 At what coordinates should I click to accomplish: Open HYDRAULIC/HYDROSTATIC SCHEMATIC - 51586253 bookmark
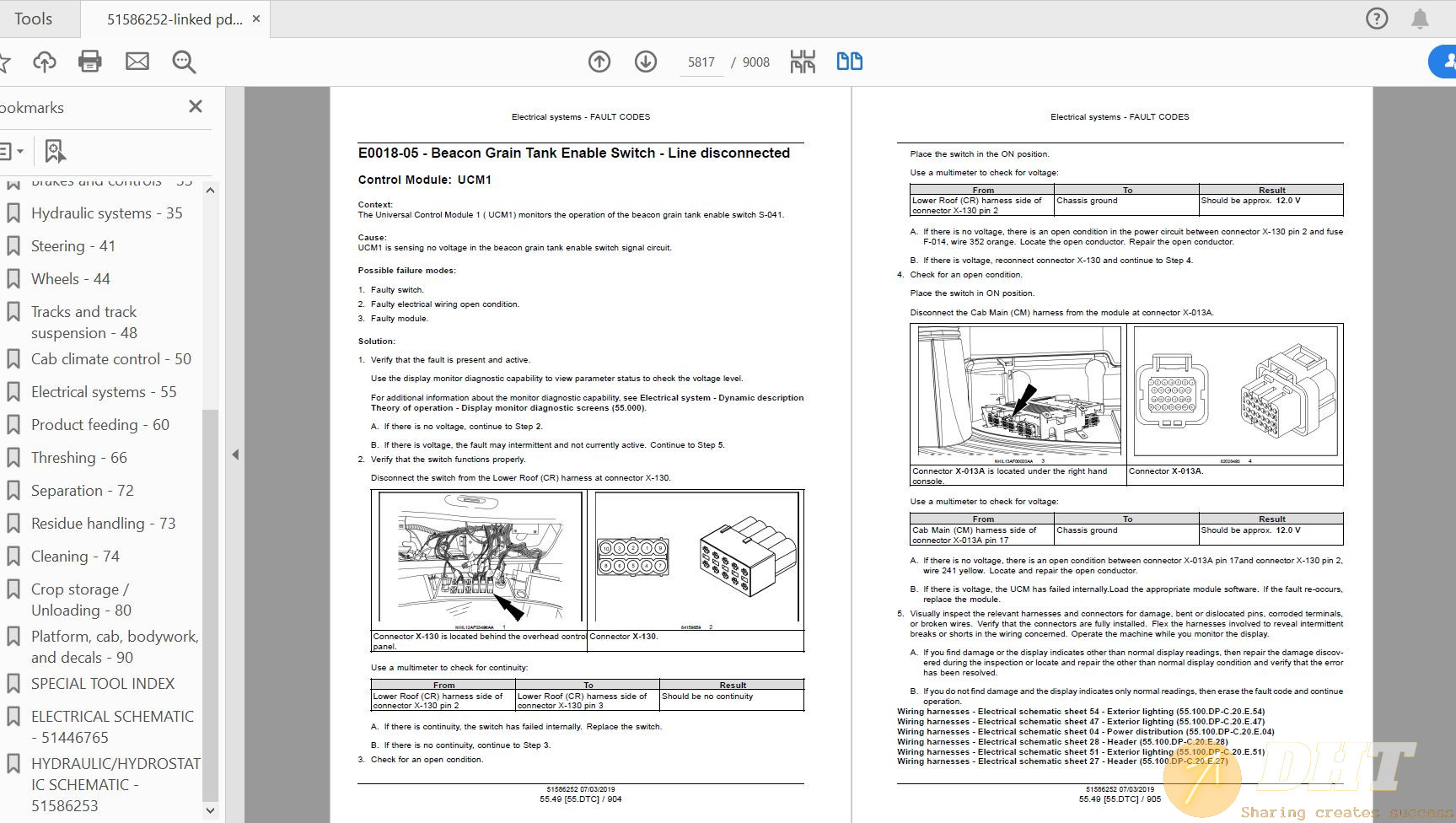[x=116, y=784]
